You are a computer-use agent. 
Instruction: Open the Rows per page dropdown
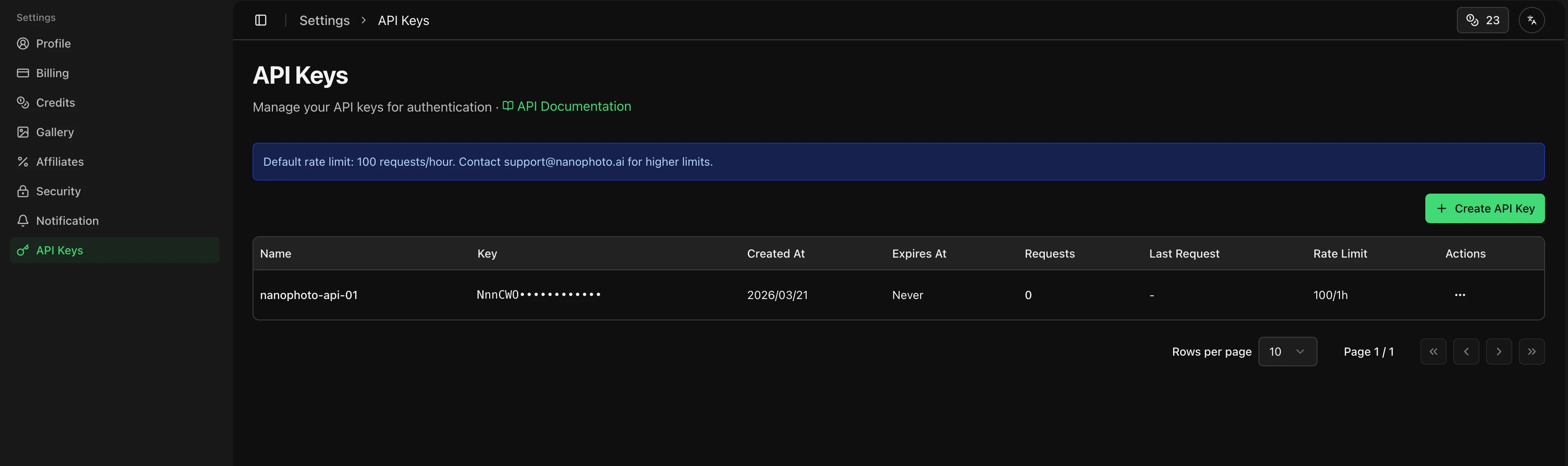(x=1288, y=352)
